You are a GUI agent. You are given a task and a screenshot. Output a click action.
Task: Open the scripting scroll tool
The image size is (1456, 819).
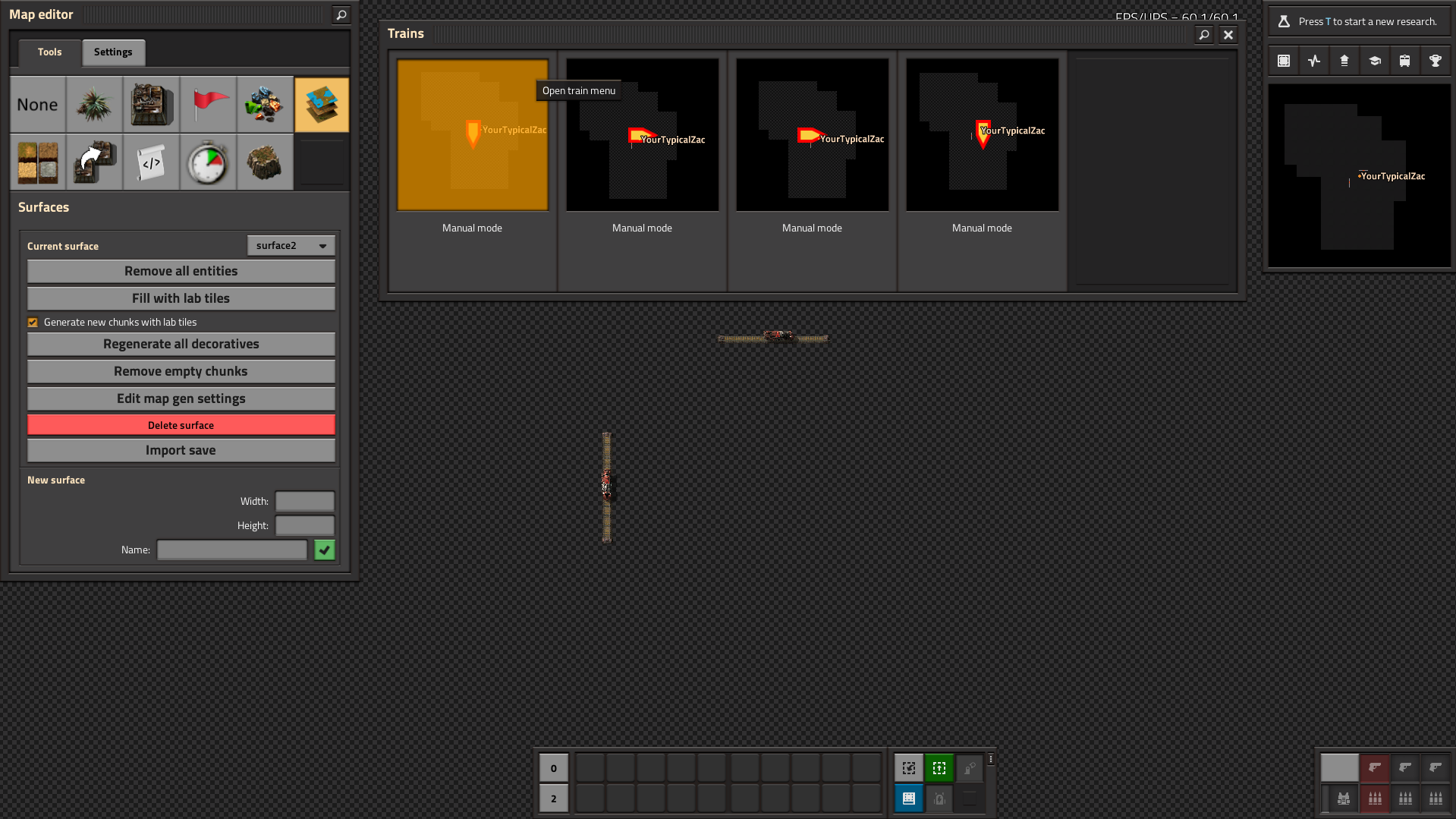tap(152, 162)
